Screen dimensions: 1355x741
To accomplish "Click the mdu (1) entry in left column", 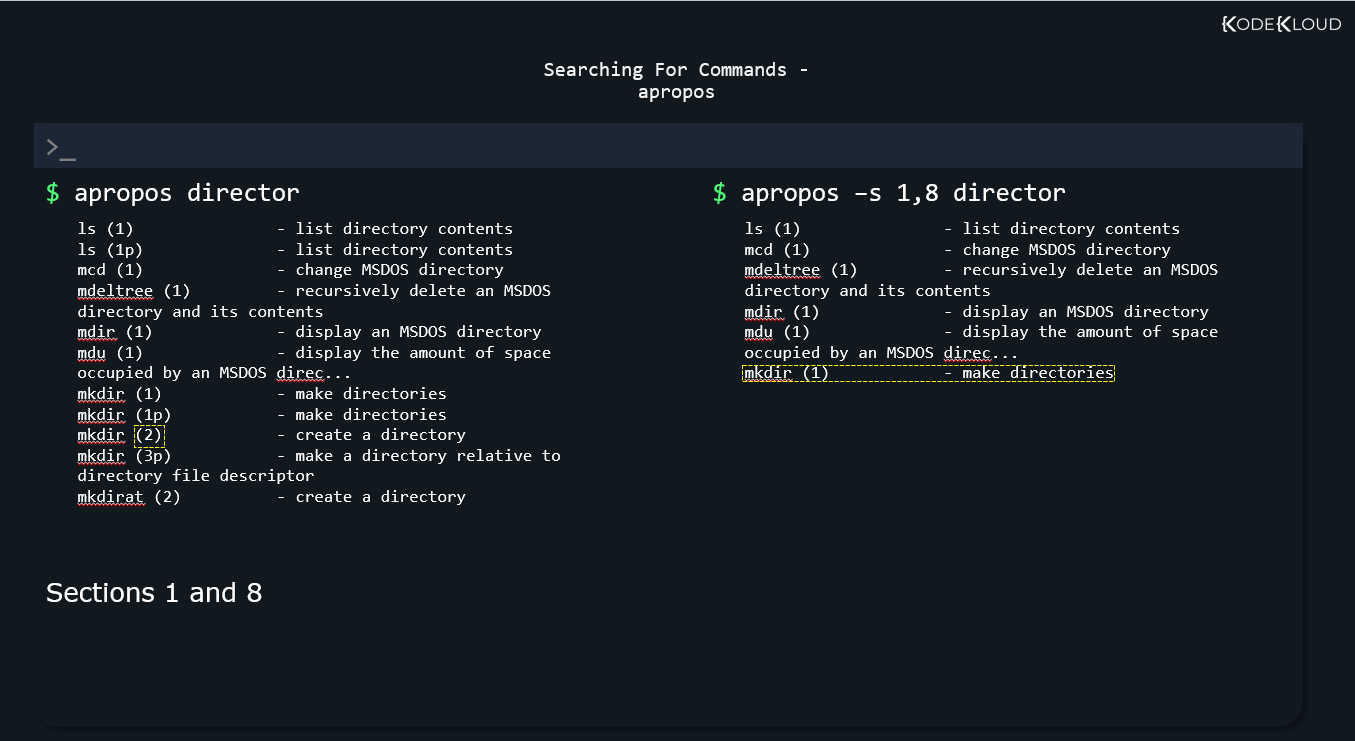I will point(93,352).
